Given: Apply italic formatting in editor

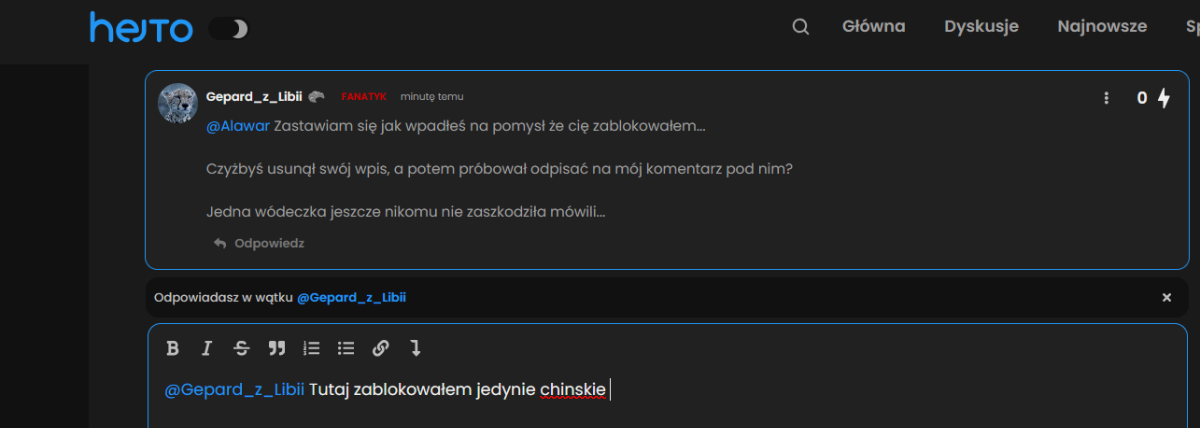Looking at the screenshot, I should [x=207, y=348].
